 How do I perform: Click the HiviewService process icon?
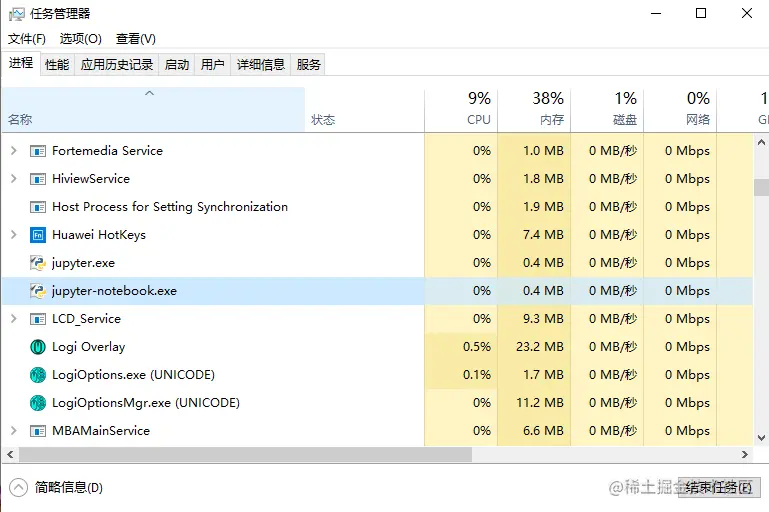pos(38,179)
